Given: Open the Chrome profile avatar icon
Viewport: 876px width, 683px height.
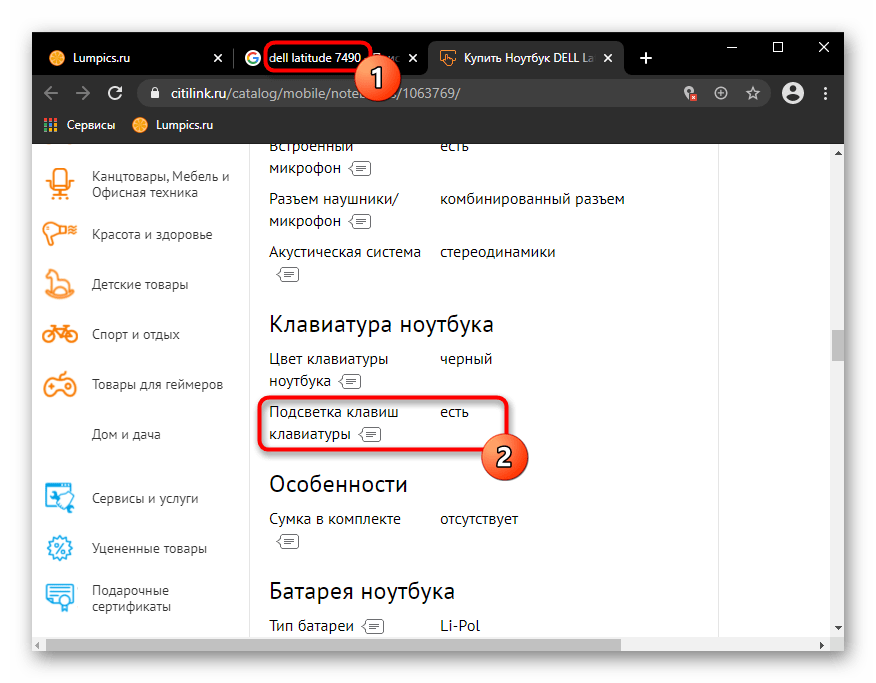Looking at the screenshot, I should pos(793,93).
